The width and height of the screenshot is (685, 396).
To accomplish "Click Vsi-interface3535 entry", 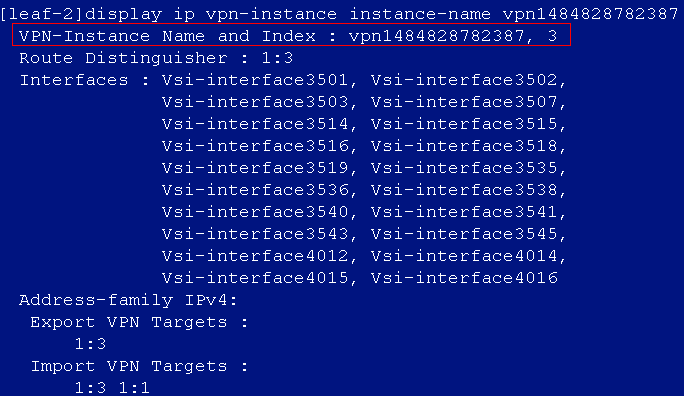I will (x=464, y=168).
